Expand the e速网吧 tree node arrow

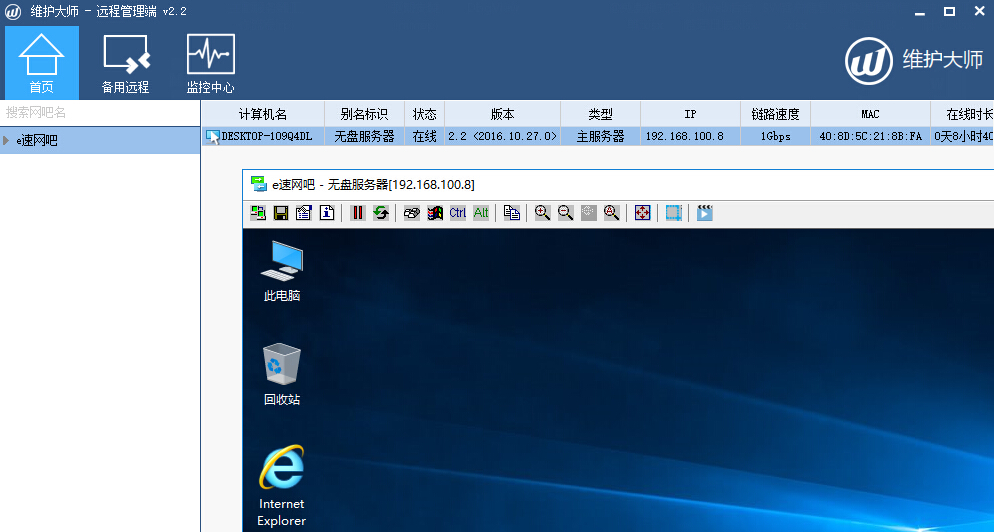pos(6,140)
